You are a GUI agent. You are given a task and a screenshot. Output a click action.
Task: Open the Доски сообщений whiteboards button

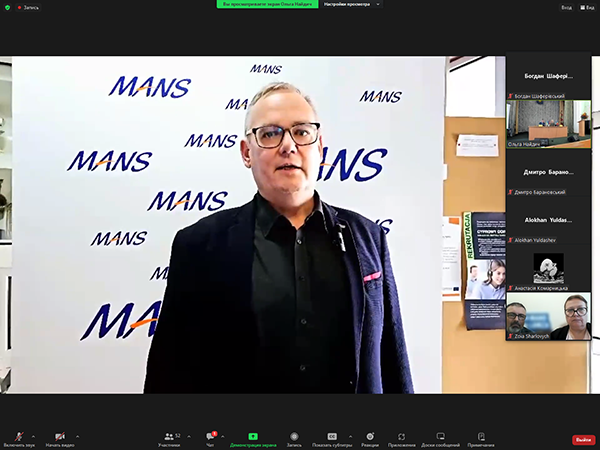tap(440, 439)
